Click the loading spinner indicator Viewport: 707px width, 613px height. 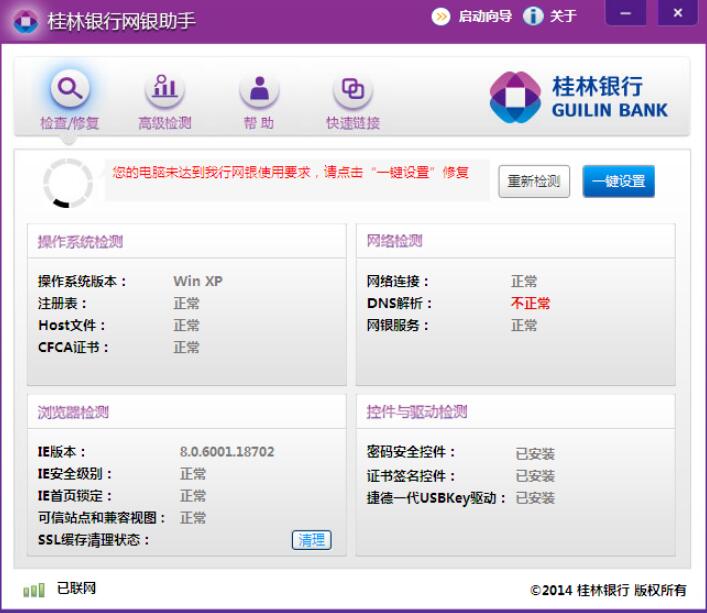click(68, 183)
